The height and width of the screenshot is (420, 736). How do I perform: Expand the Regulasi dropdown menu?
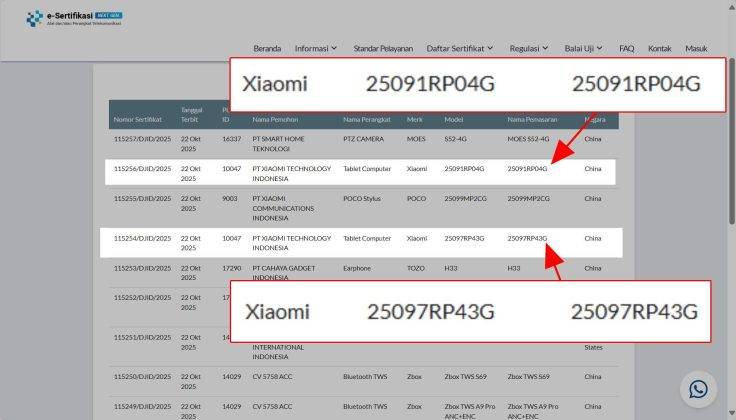point(529,48)
